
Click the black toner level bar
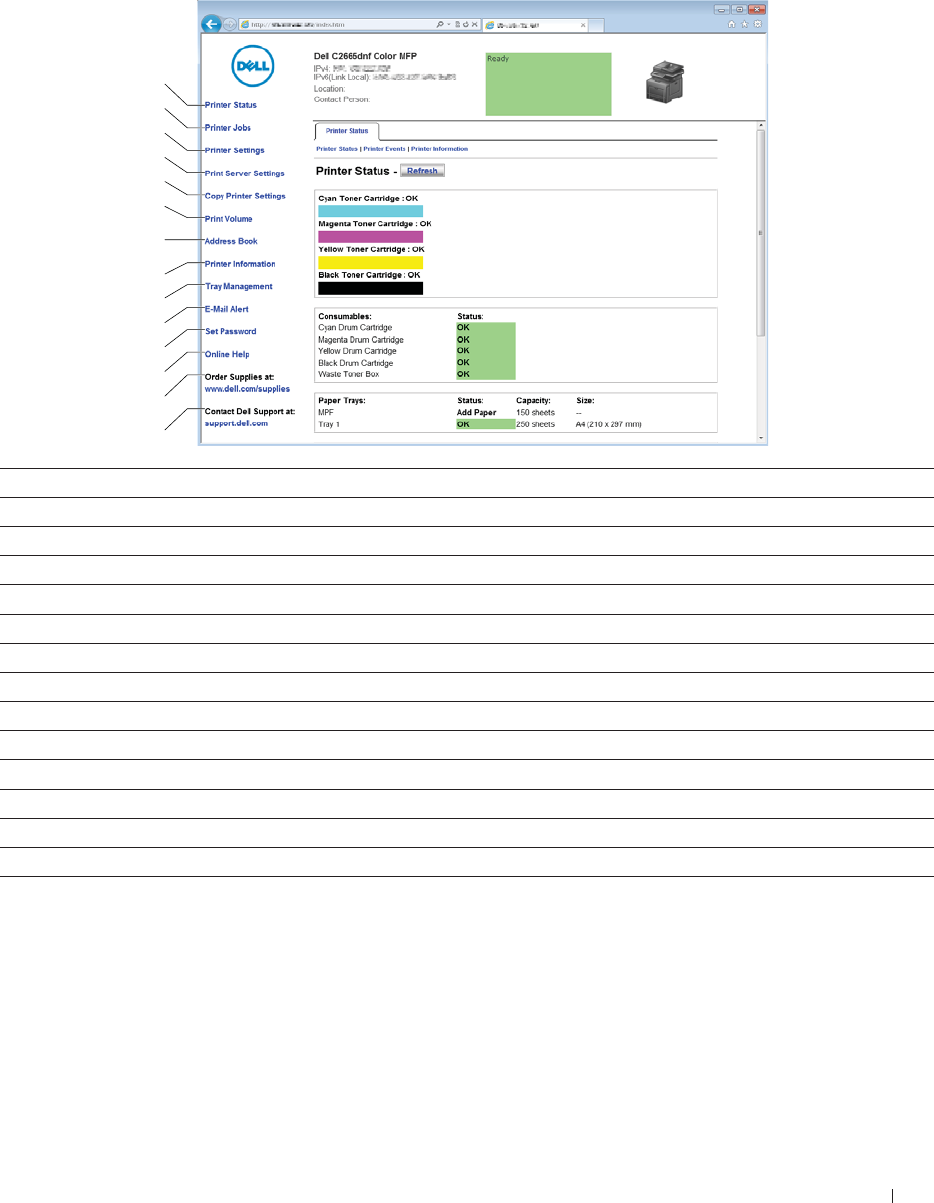click(x=370, y=288)
